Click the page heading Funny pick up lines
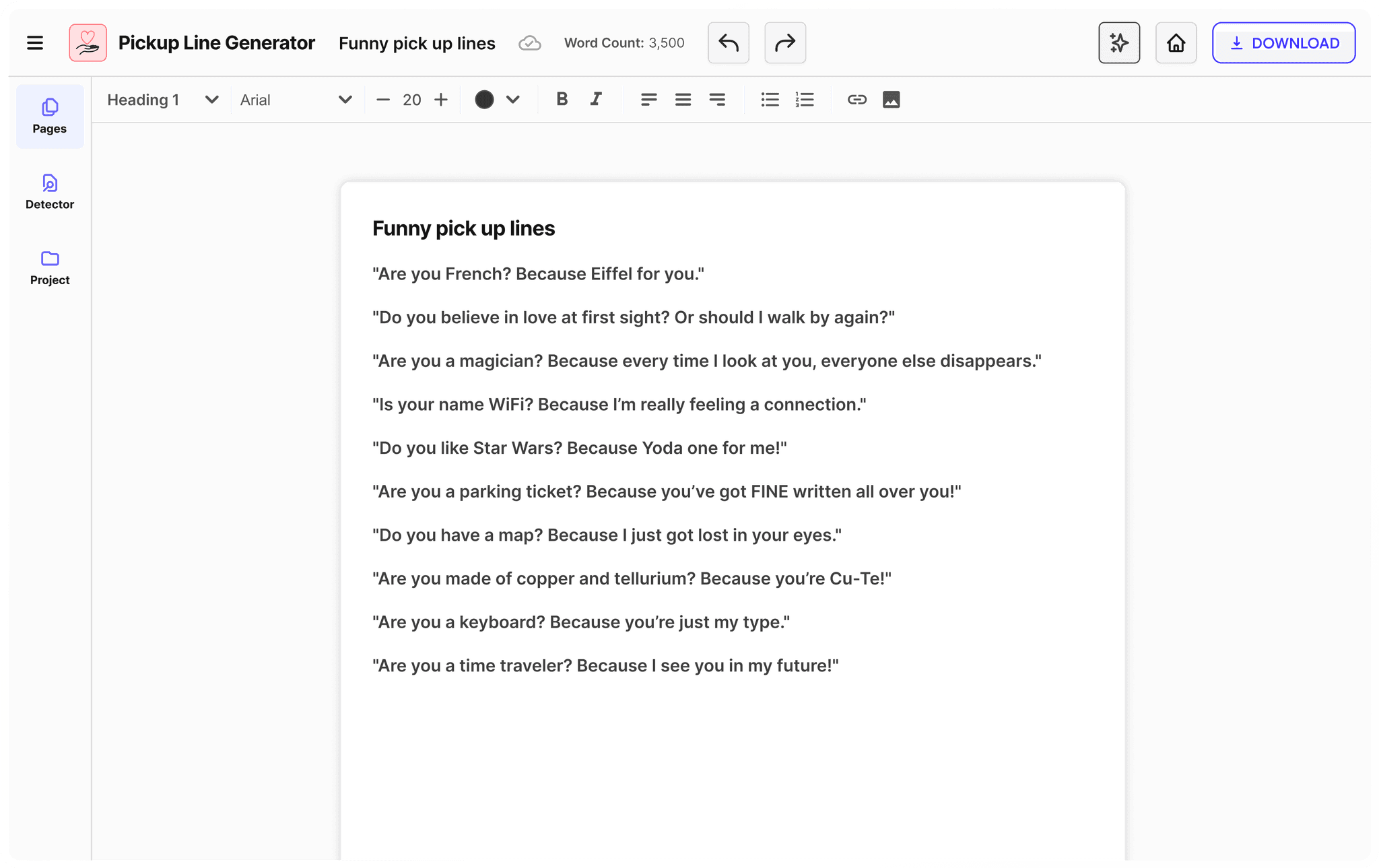 [x=463, y=229]
